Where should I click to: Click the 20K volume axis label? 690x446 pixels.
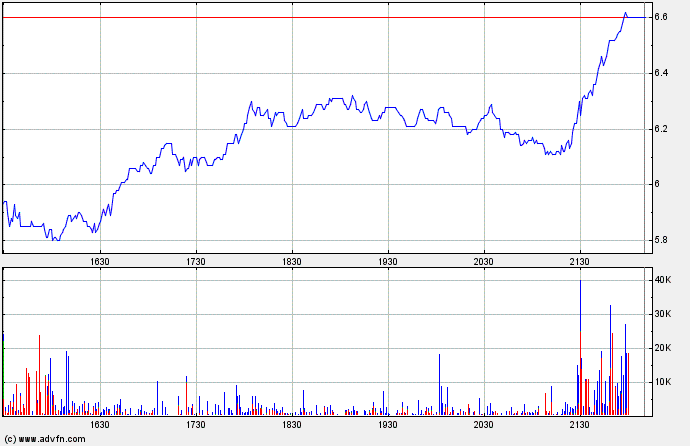pos(663,348)
